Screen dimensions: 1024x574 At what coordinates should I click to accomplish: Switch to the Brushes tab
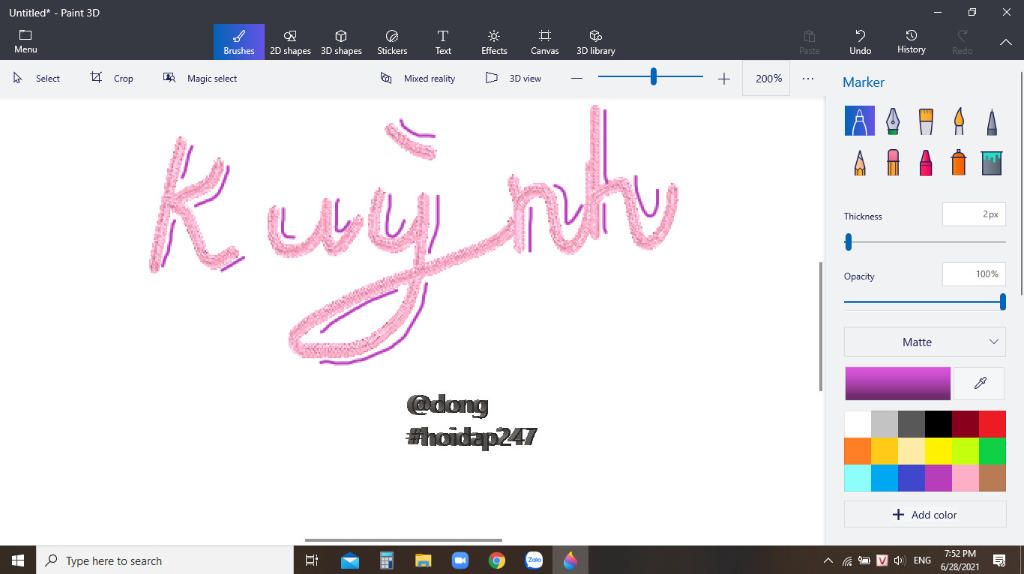tap(239, 42)
